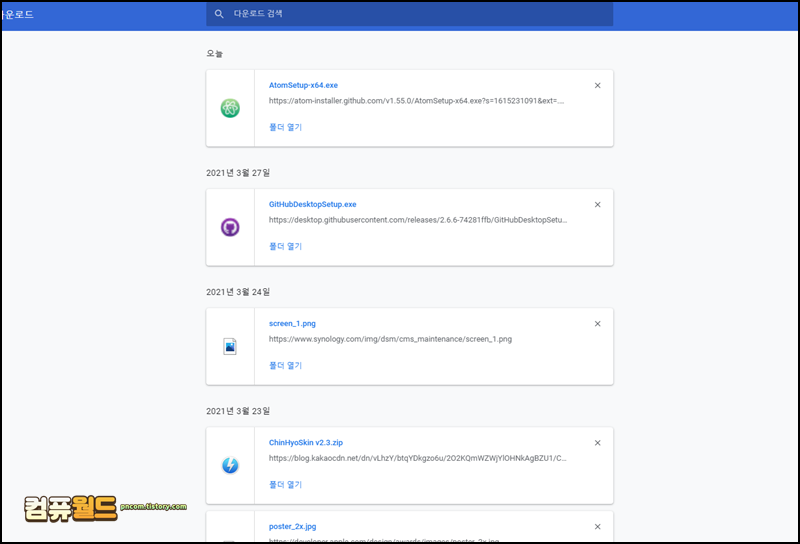The width and height of the screenshot is (800, 544).
Task: Click the screen_1.png image file icon
Action: point(230,347)
